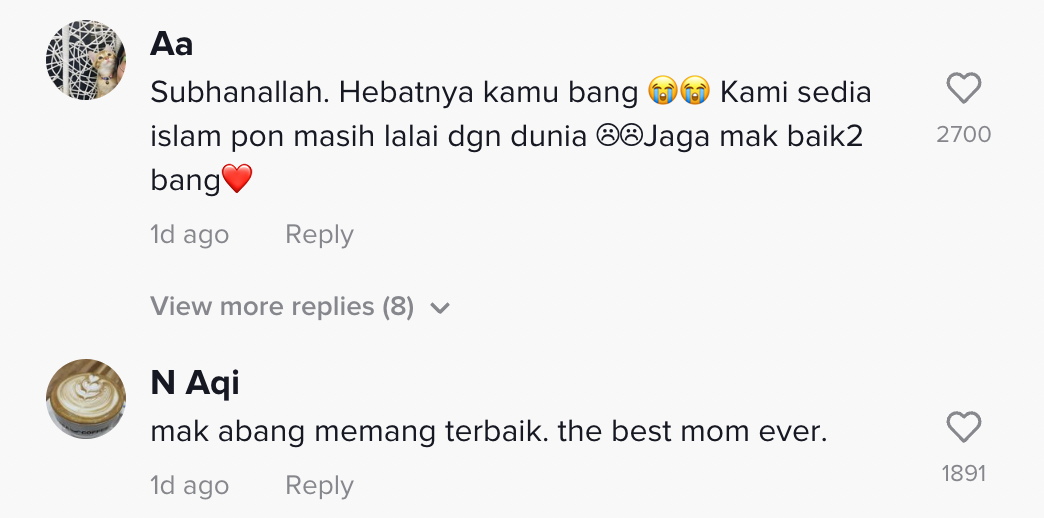Reply to N Aqi's comment

(x=319, y=486)
